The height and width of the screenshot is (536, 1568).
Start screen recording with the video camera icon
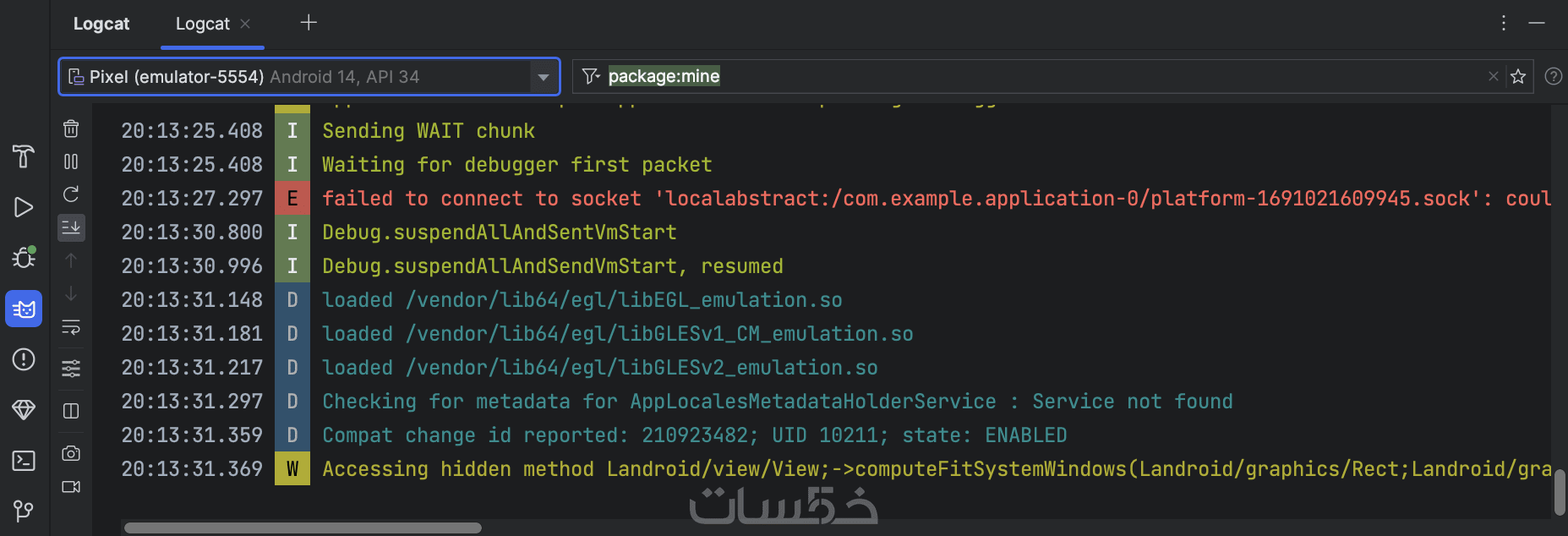click(71, 487)
